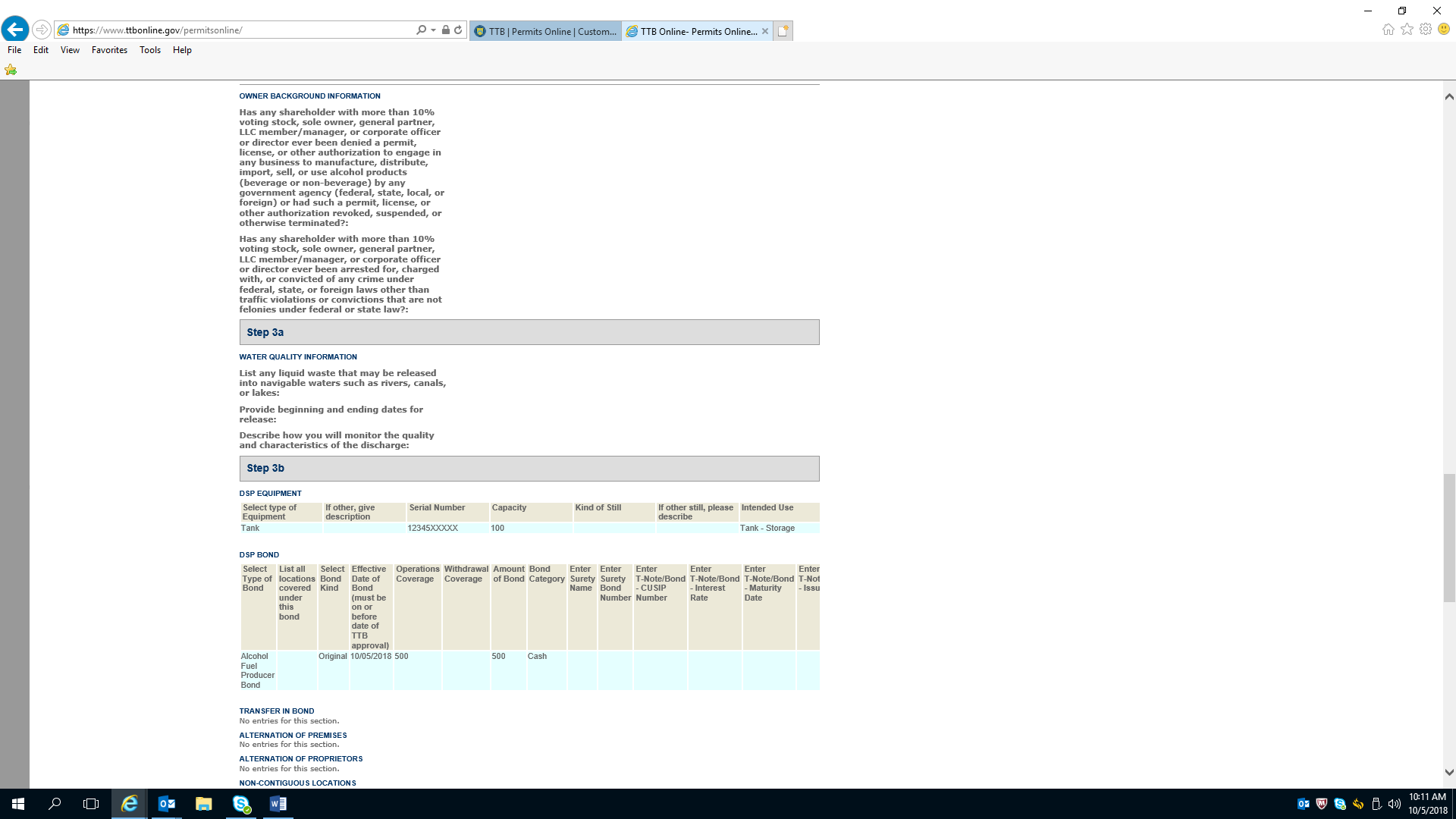Screen dimensions: 1456x819
Task: Open the browser Home icon
Action: (x=1388, y=30)
